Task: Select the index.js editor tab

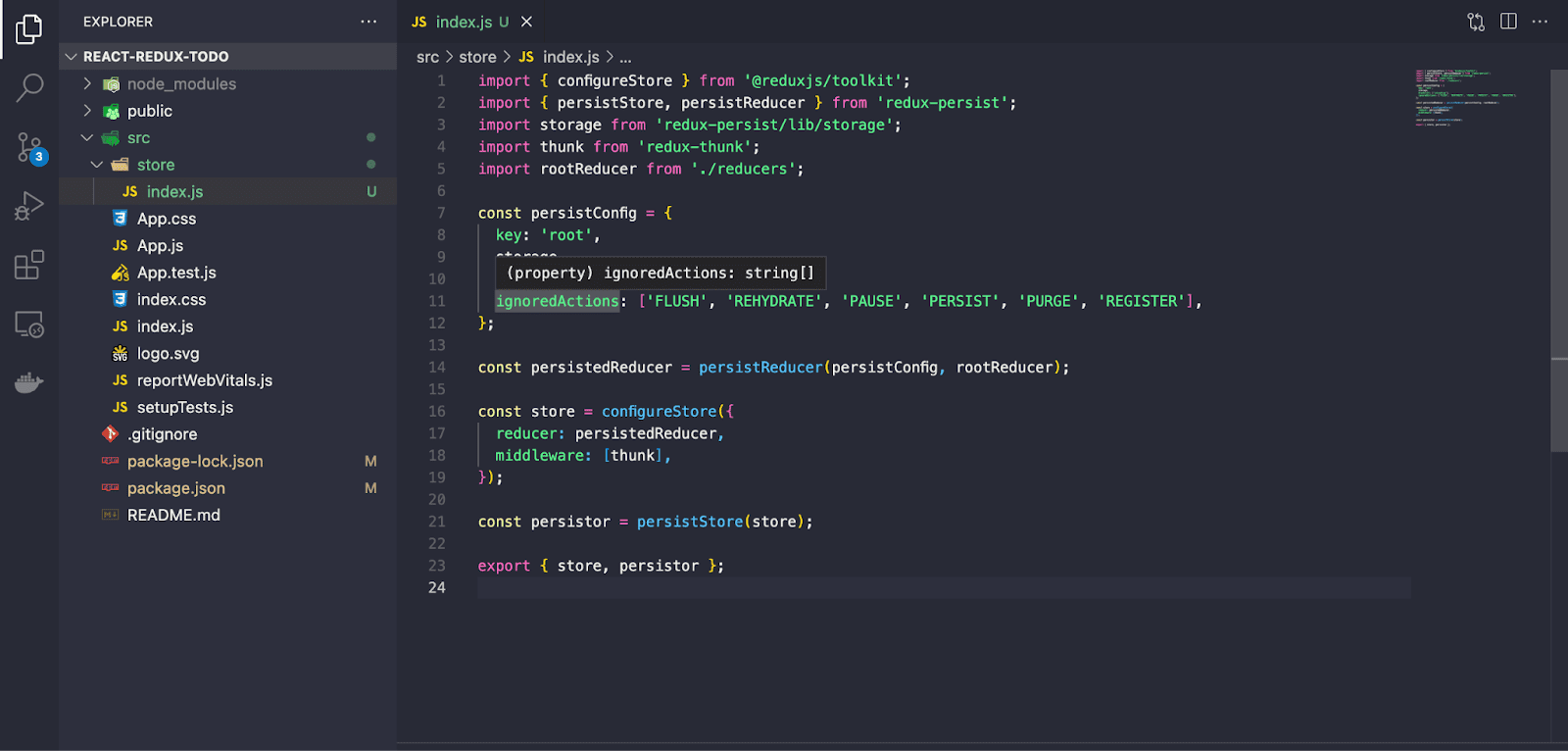Action: (472, 22)
